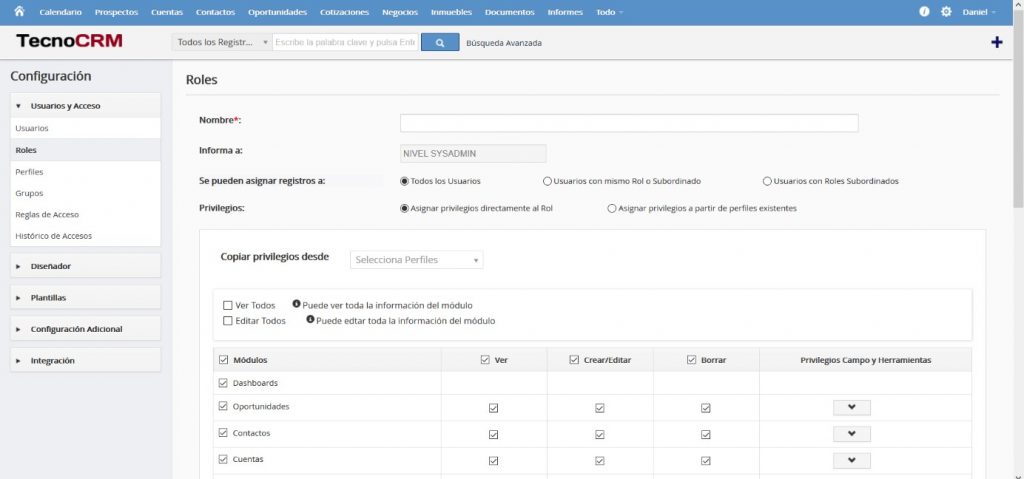Image resolution: width=1024 pixels, height=479 pixels.
Task: Click the Nombre text field
Action: click(629, 123)
